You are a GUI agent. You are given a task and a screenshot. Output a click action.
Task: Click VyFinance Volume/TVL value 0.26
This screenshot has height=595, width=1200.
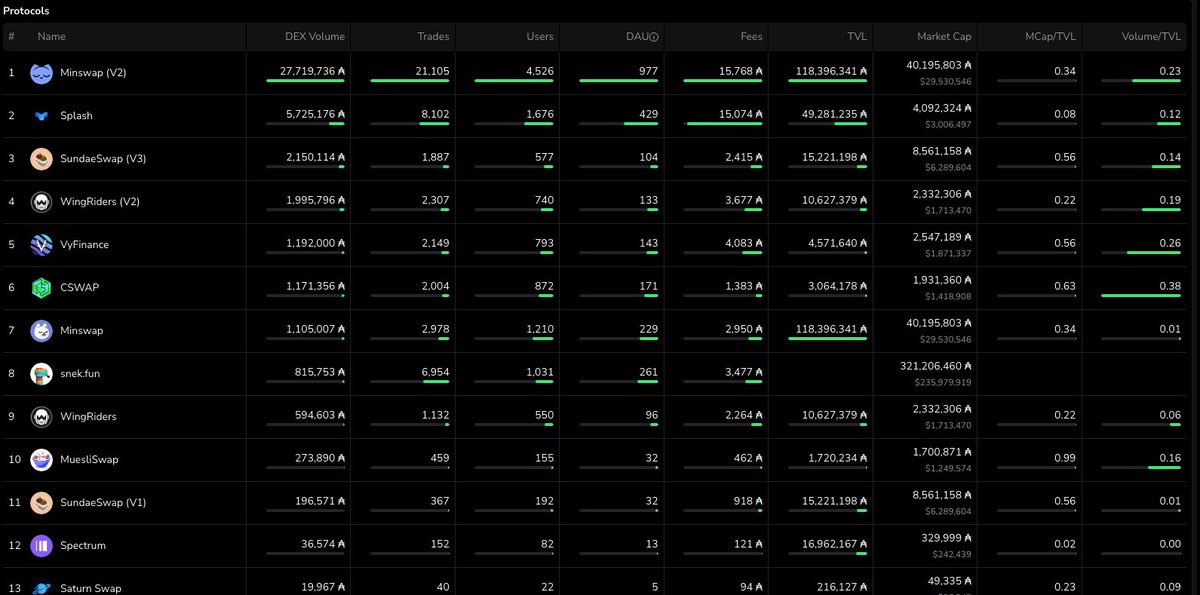(1169, 242)
